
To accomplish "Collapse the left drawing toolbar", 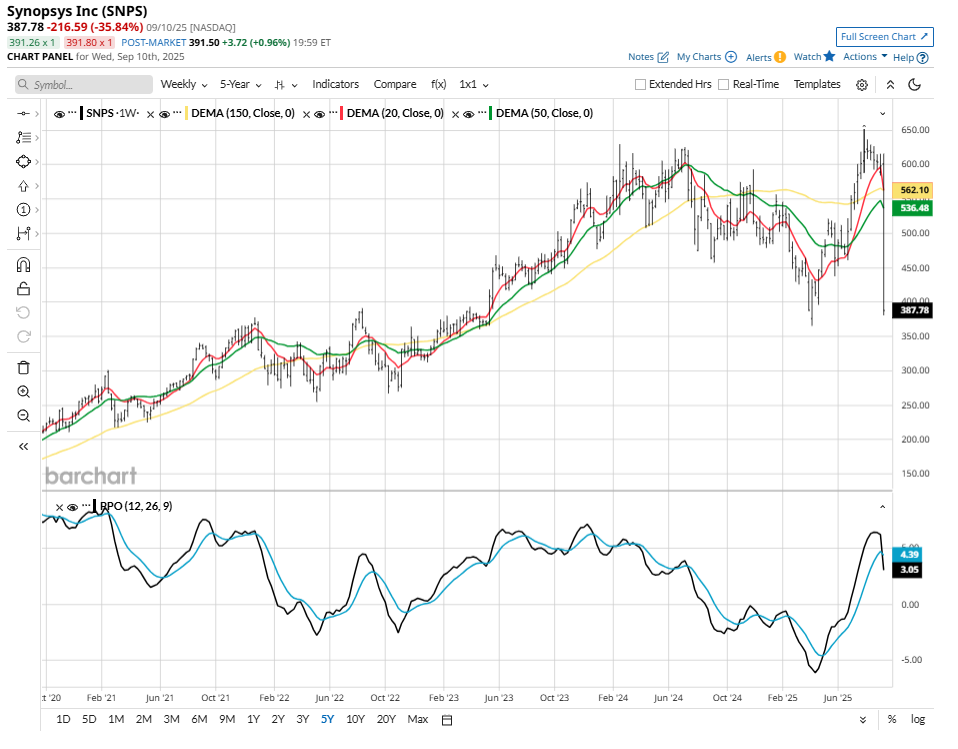I will [x=23, y=447].
